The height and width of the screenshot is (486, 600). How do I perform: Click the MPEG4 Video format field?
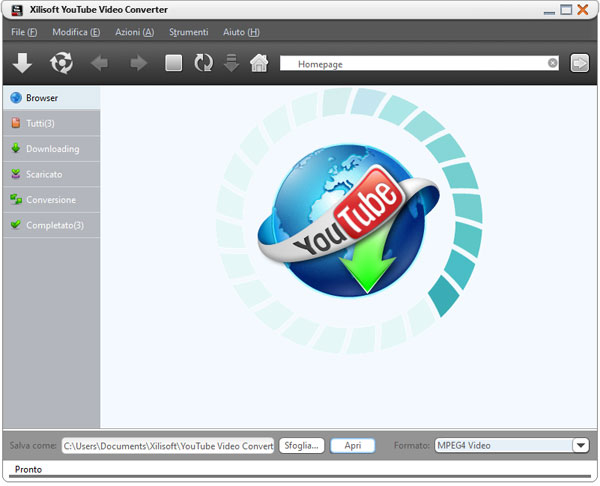pyautogui.click(x=504, y=445)
